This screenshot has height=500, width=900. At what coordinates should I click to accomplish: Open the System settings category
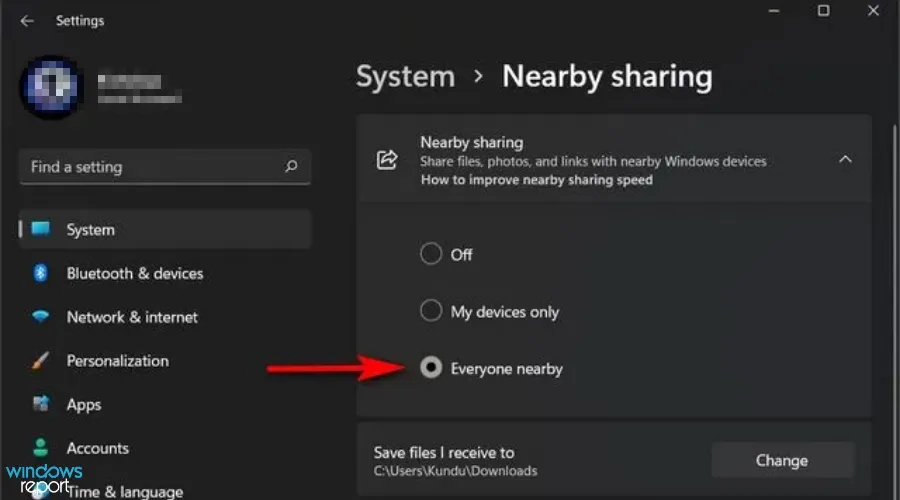click(x=90, y=230)
